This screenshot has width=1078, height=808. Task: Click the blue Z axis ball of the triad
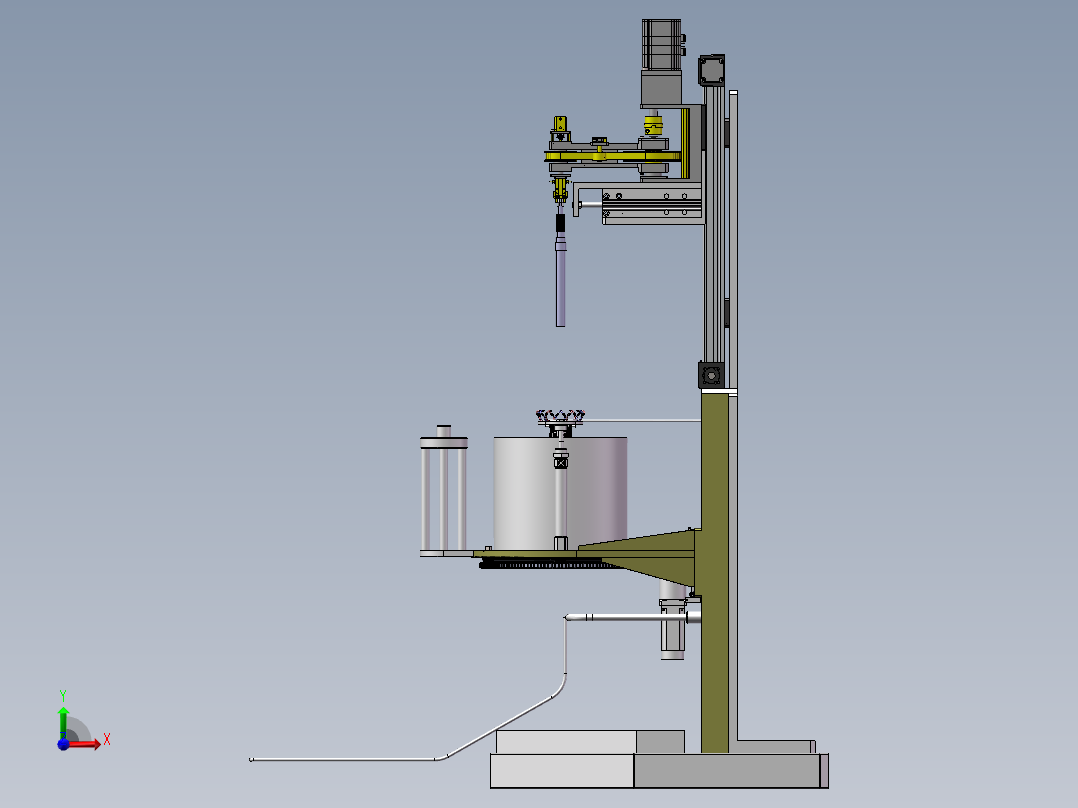(x=63, y=744)
